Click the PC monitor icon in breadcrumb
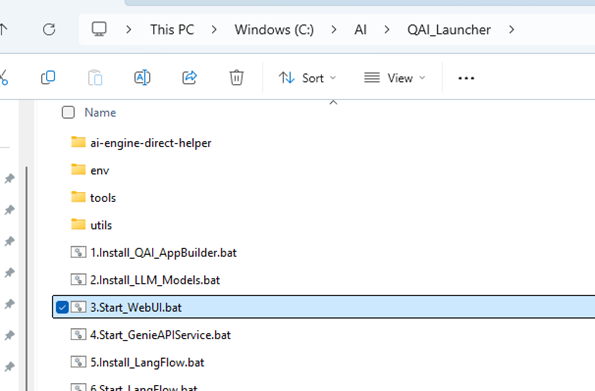Screen dimensions: 595x391 point(99,29)
